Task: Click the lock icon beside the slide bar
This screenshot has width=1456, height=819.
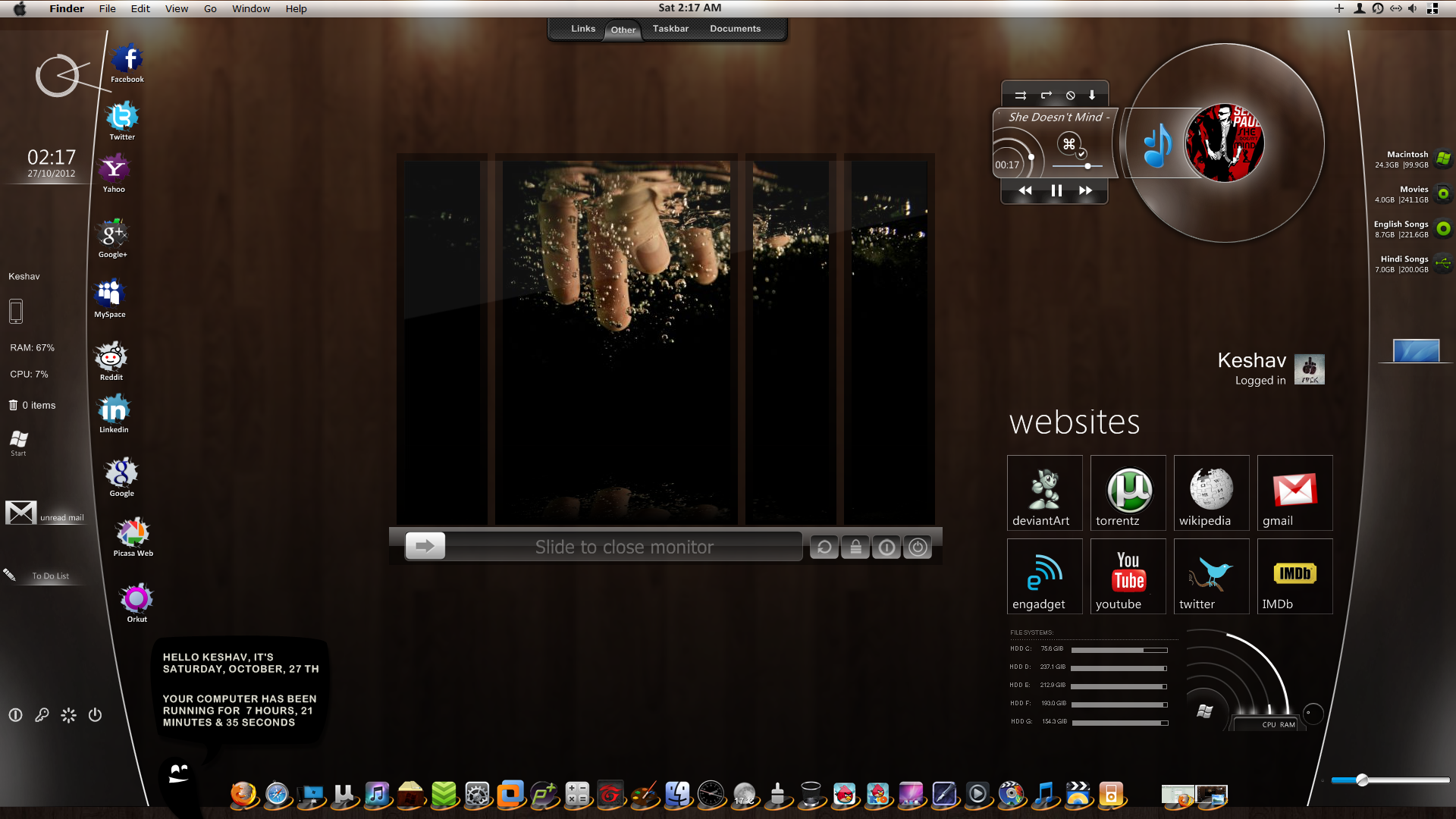Action: (855, 548)
